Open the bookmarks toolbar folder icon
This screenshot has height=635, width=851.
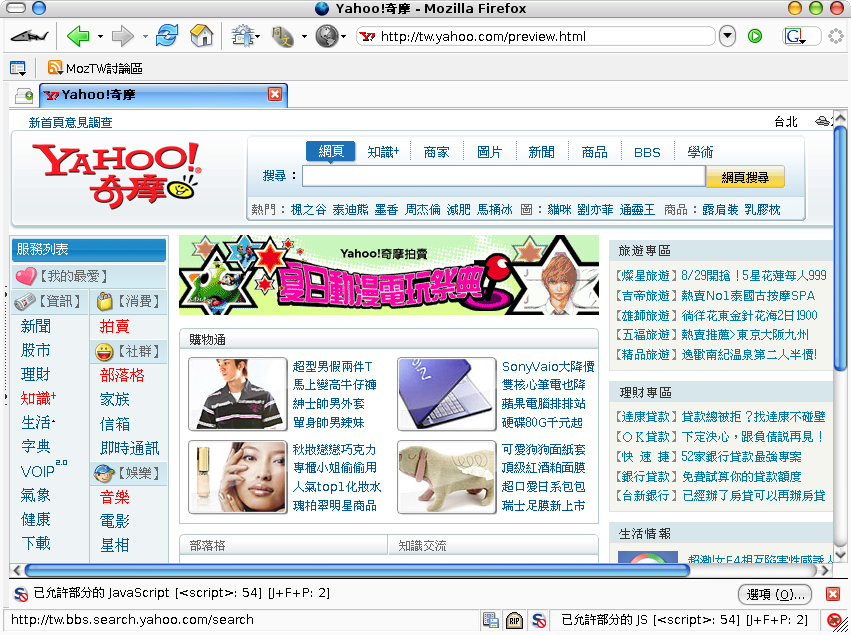pyautogui.click(x=17, y=68)
